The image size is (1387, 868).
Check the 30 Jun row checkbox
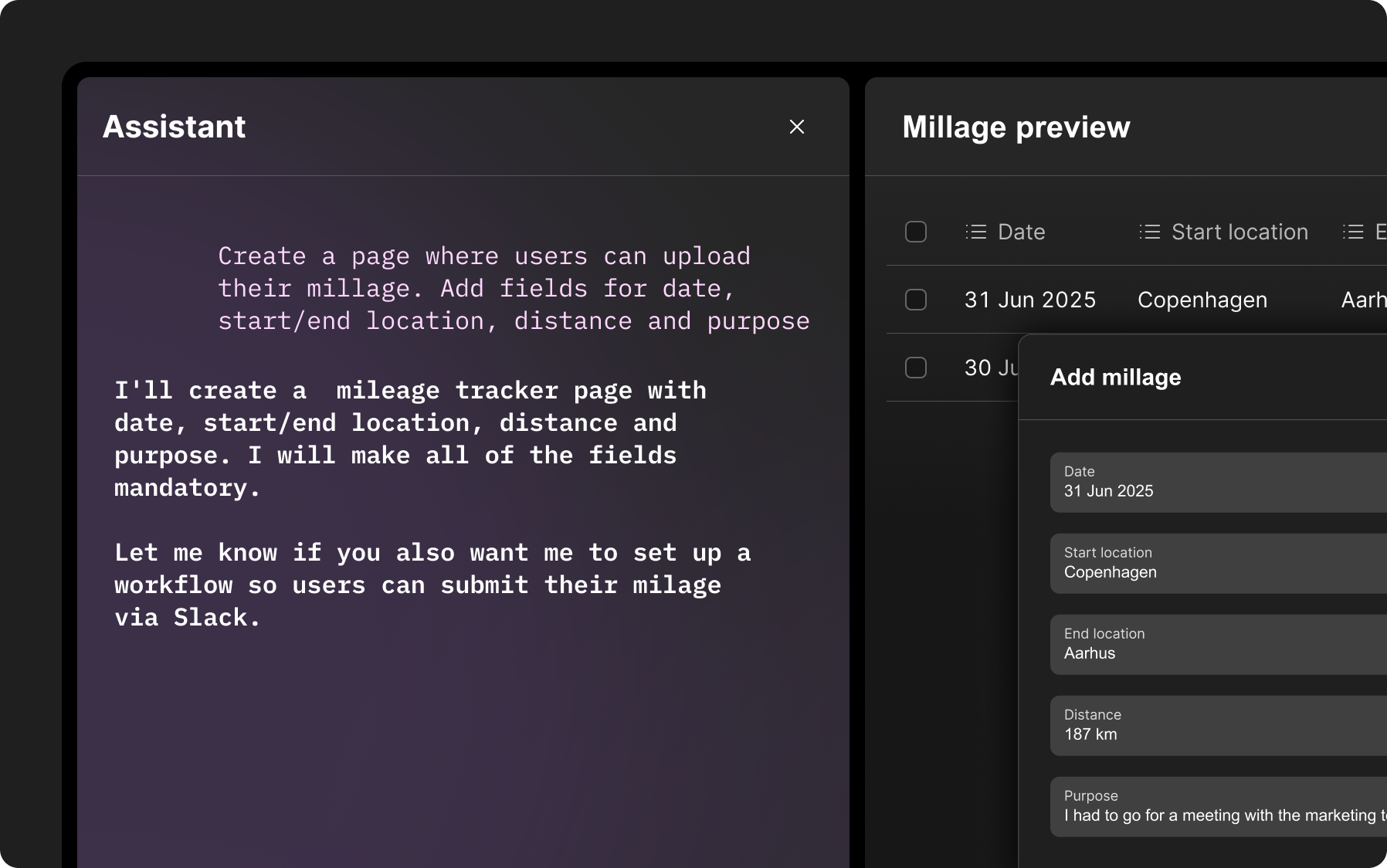tap(916, 368)
